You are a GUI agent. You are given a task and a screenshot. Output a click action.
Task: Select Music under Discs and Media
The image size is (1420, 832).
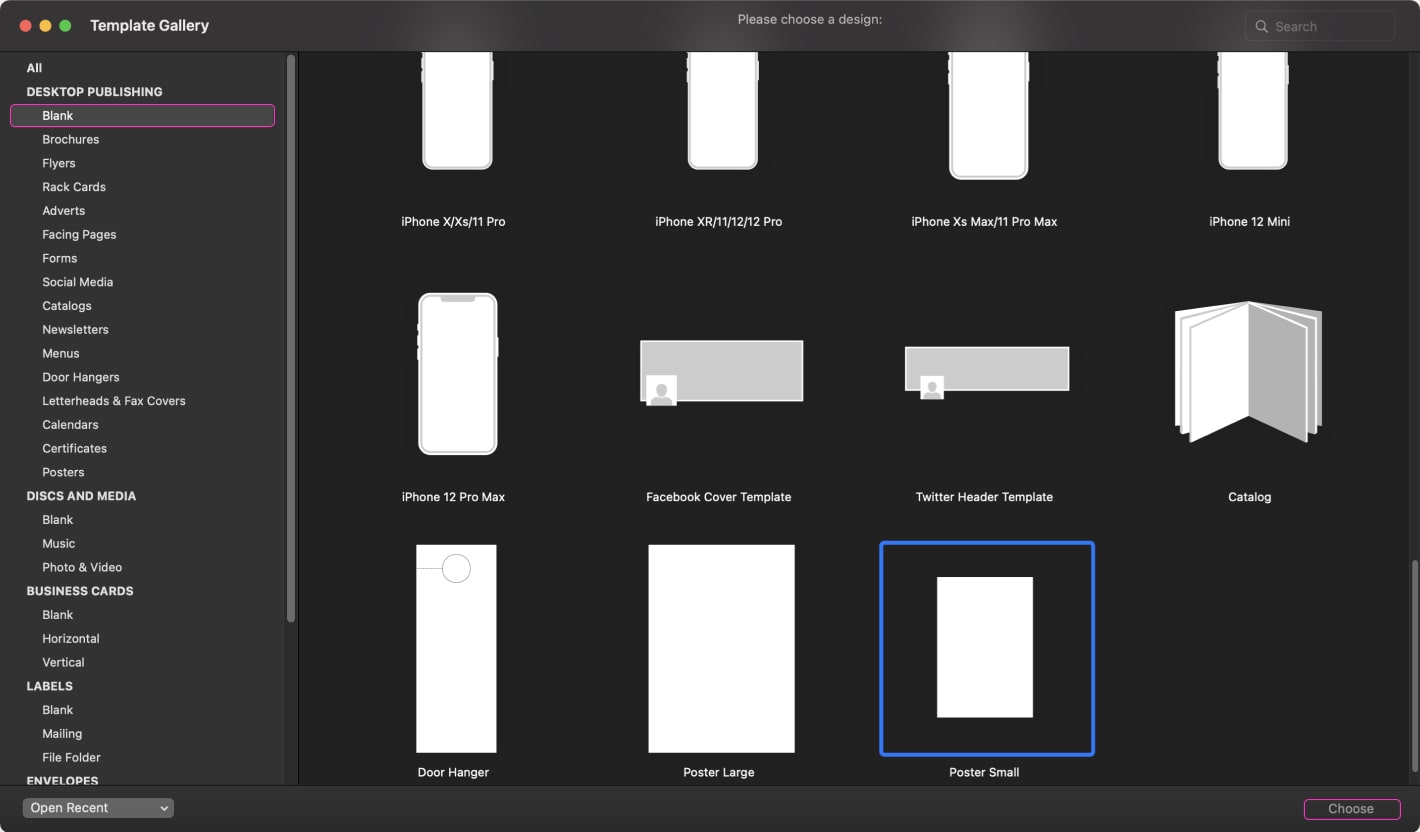click(58, 543)
